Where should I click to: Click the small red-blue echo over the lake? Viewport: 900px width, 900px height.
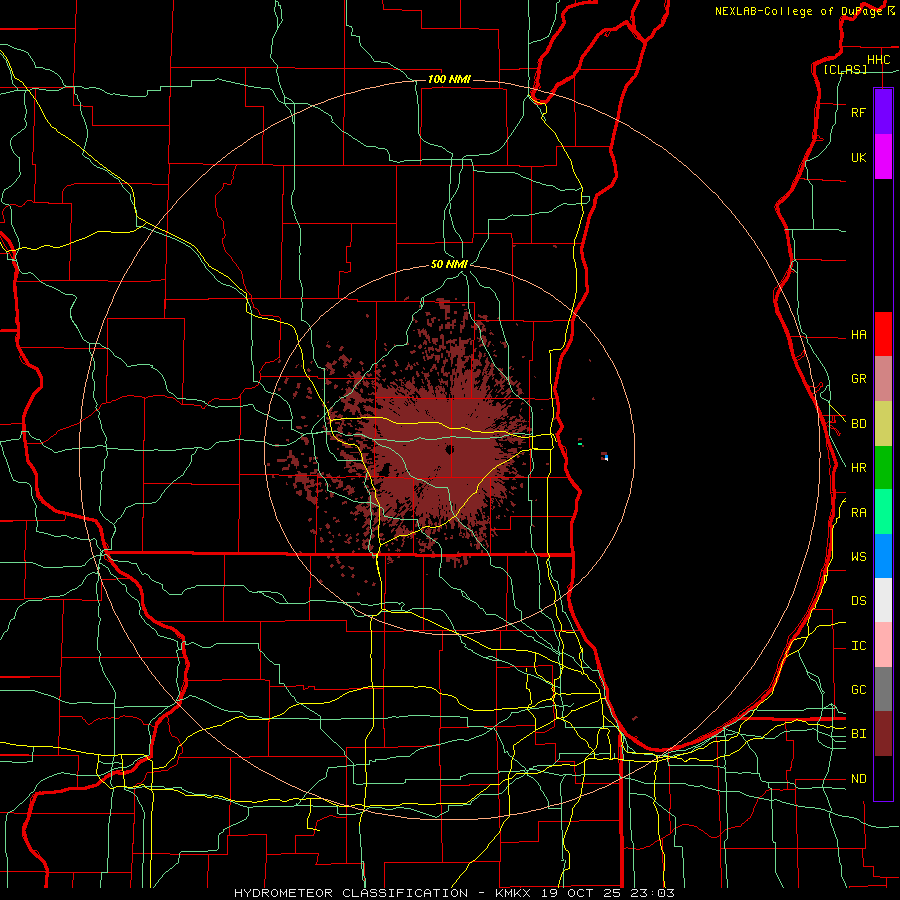[x=604, y=456]
